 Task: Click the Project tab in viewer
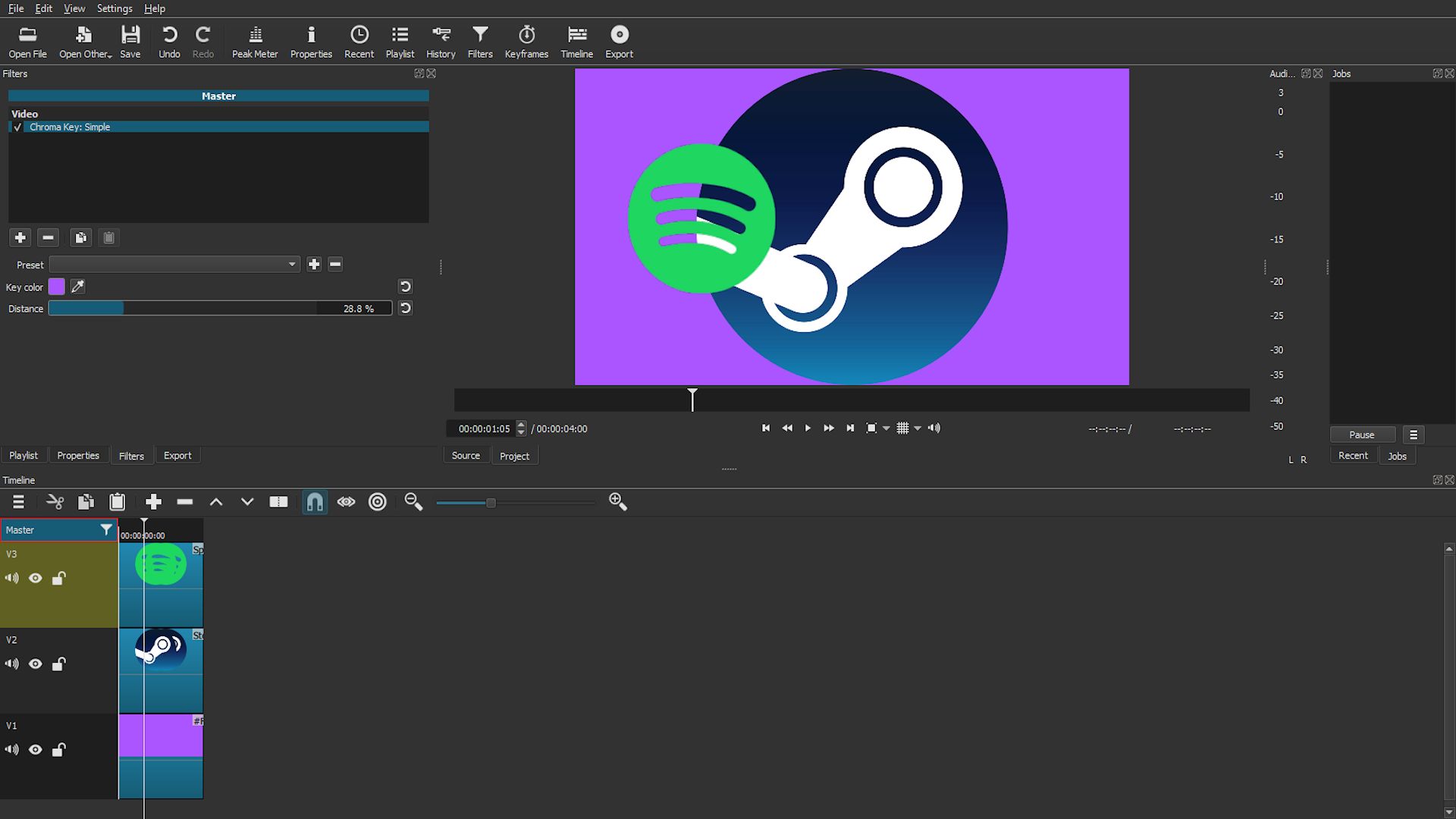[x=514, y=455]
